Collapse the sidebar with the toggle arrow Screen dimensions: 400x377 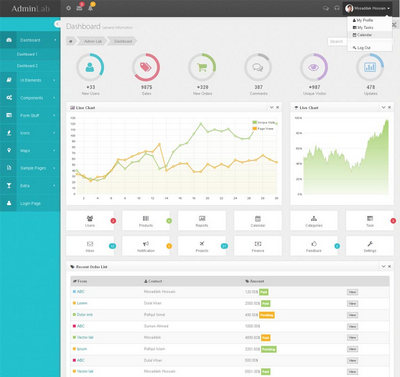pyautogui.click(x=57, y=24)
